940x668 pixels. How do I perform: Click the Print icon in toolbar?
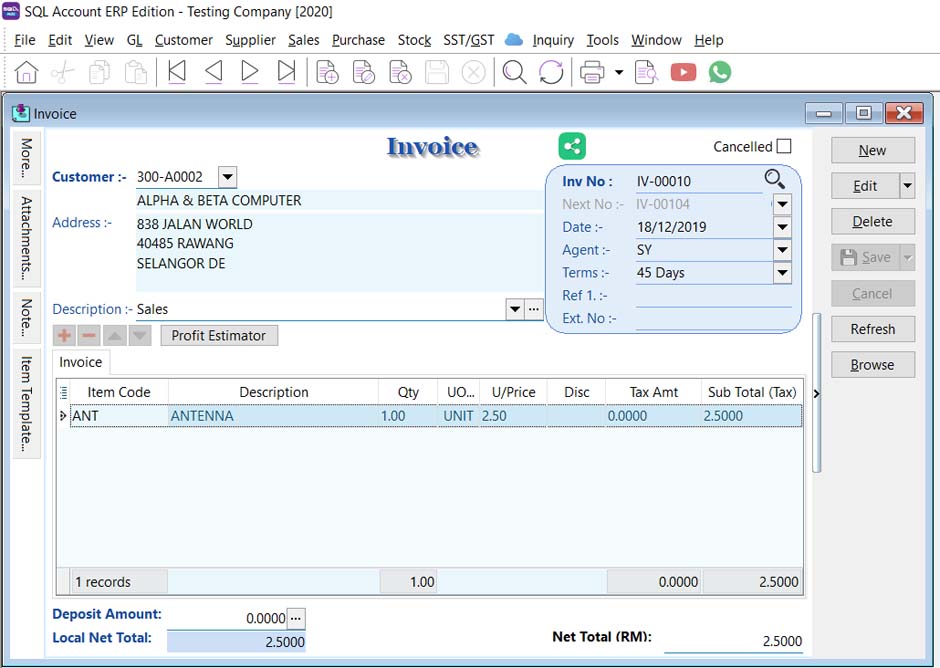[592, 72]
